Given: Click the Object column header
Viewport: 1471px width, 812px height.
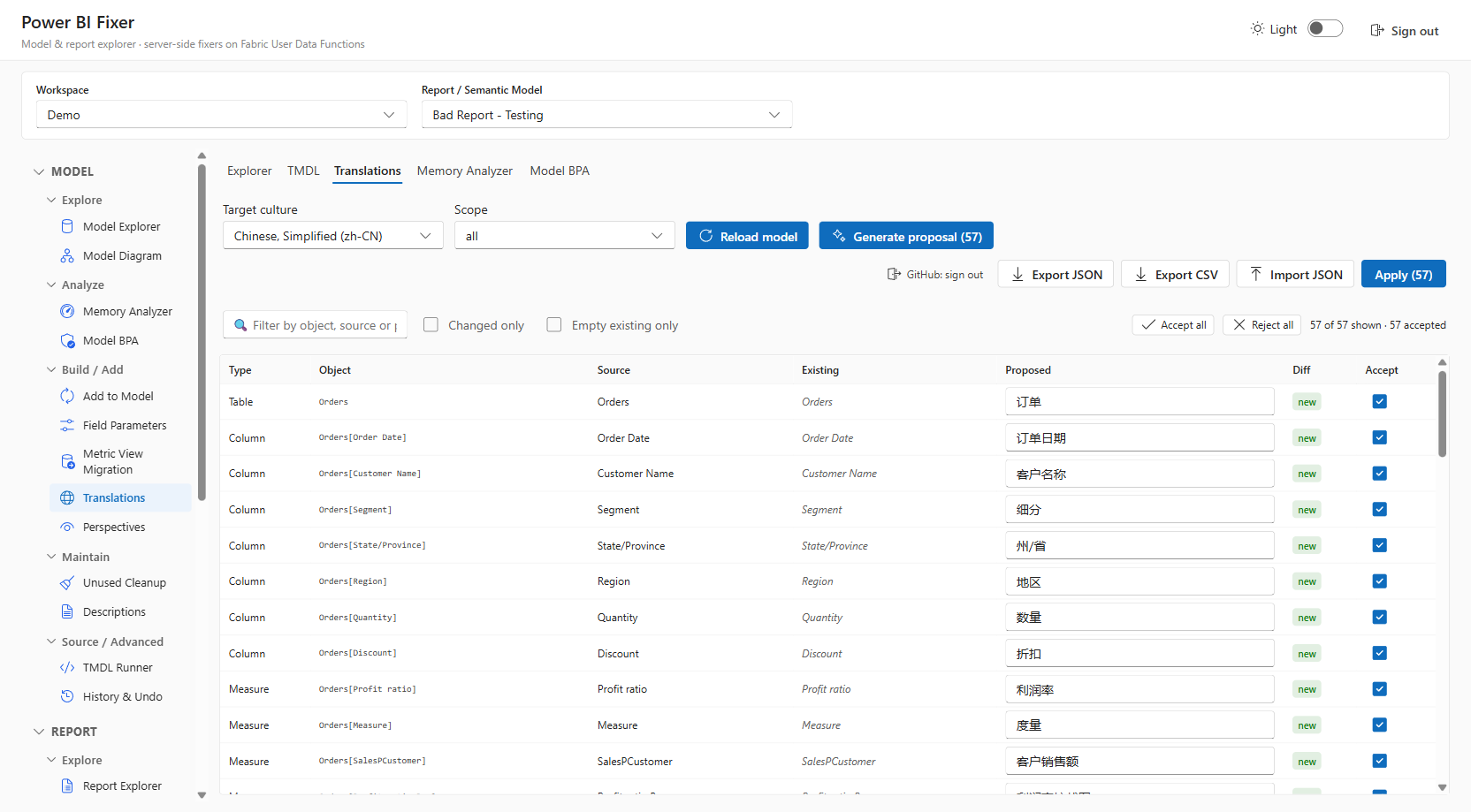Looking at the screenshot, I should pos(335,370).
